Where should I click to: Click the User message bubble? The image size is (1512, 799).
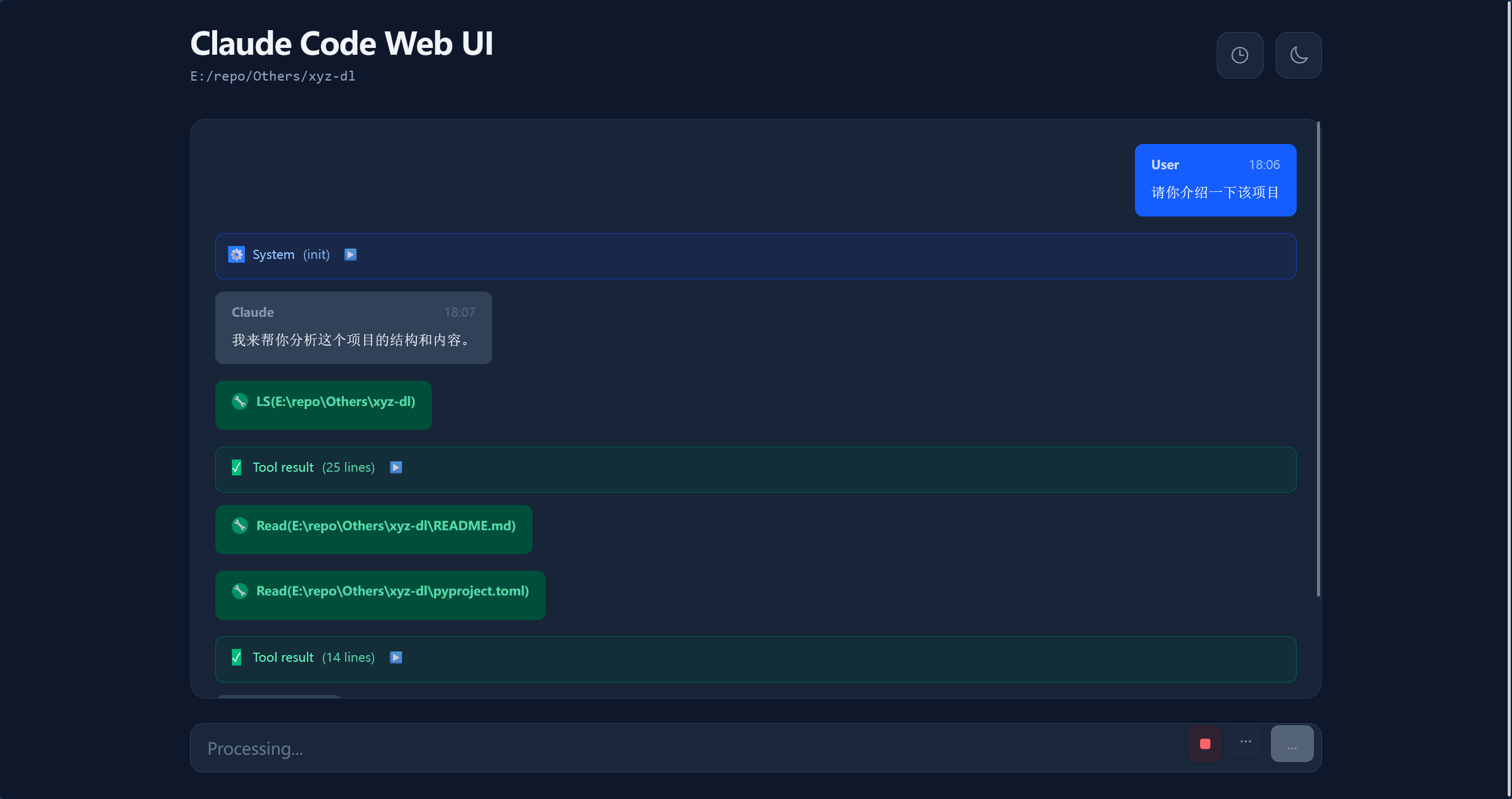pos(1215,180)
